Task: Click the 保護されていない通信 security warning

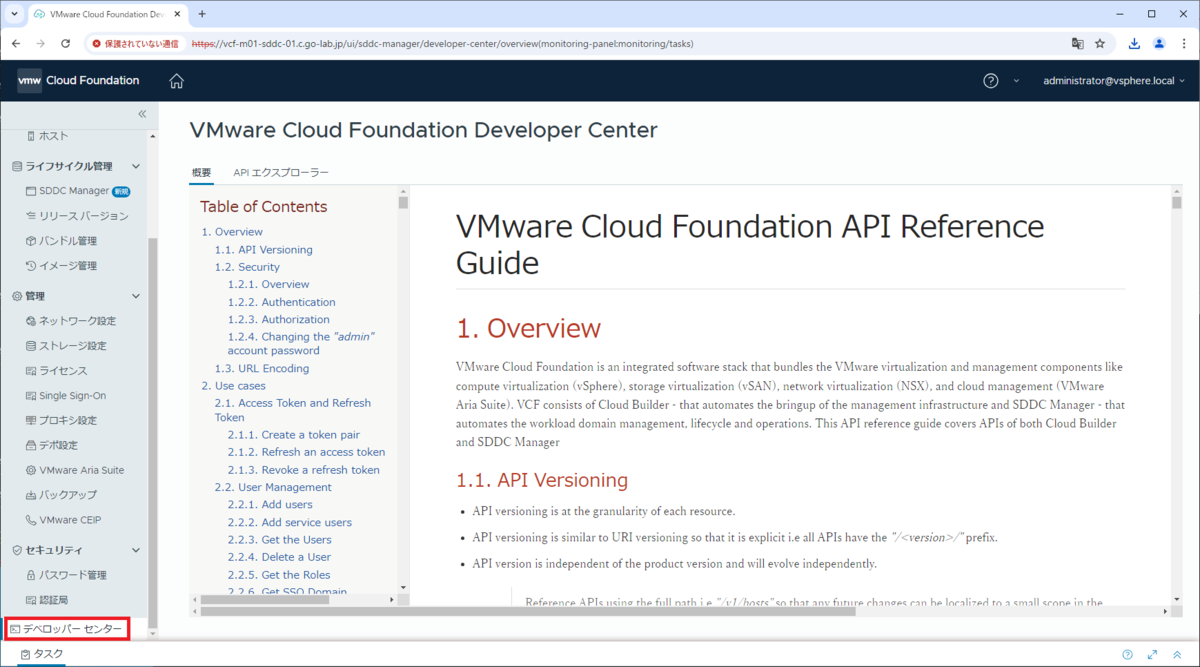Action: pos(134,44)
